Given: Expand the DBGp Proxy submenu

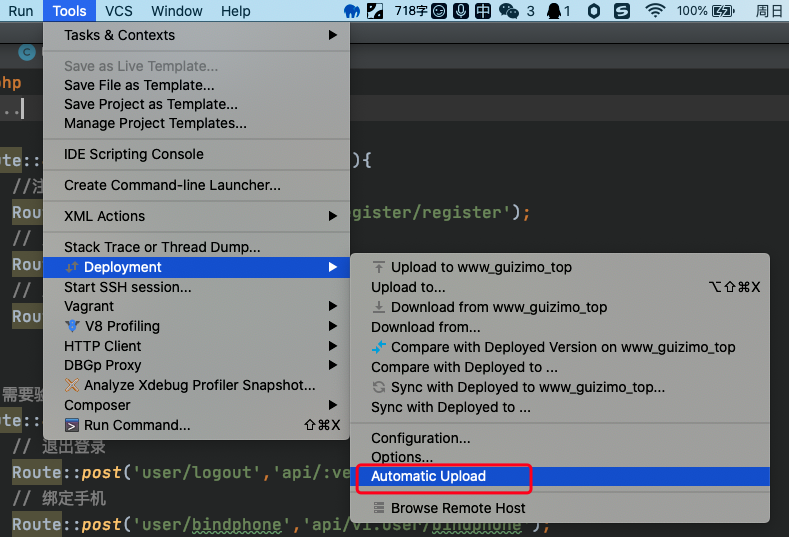Looking at the screenshot, I should [x=197, y=365].
